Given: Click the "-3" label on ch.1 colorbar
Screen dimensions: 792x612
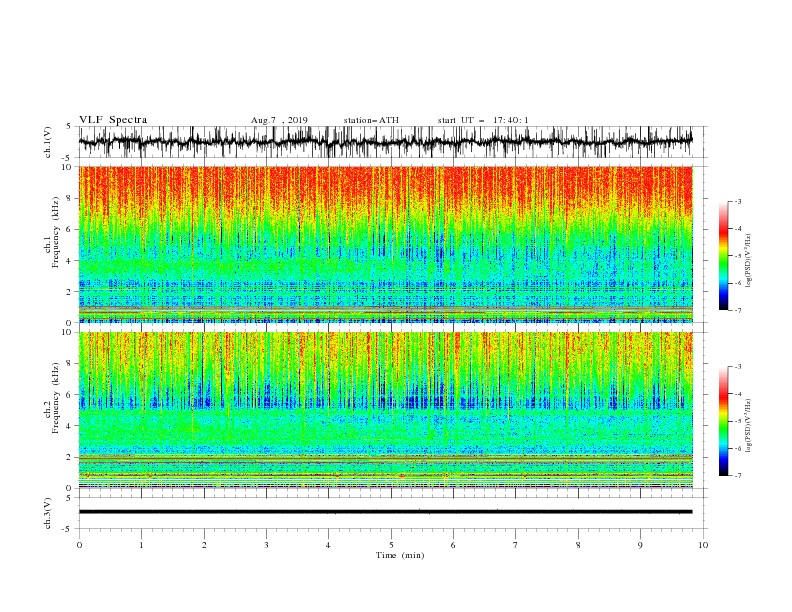Looking at the screenshot, I should (x=737, y=202).
